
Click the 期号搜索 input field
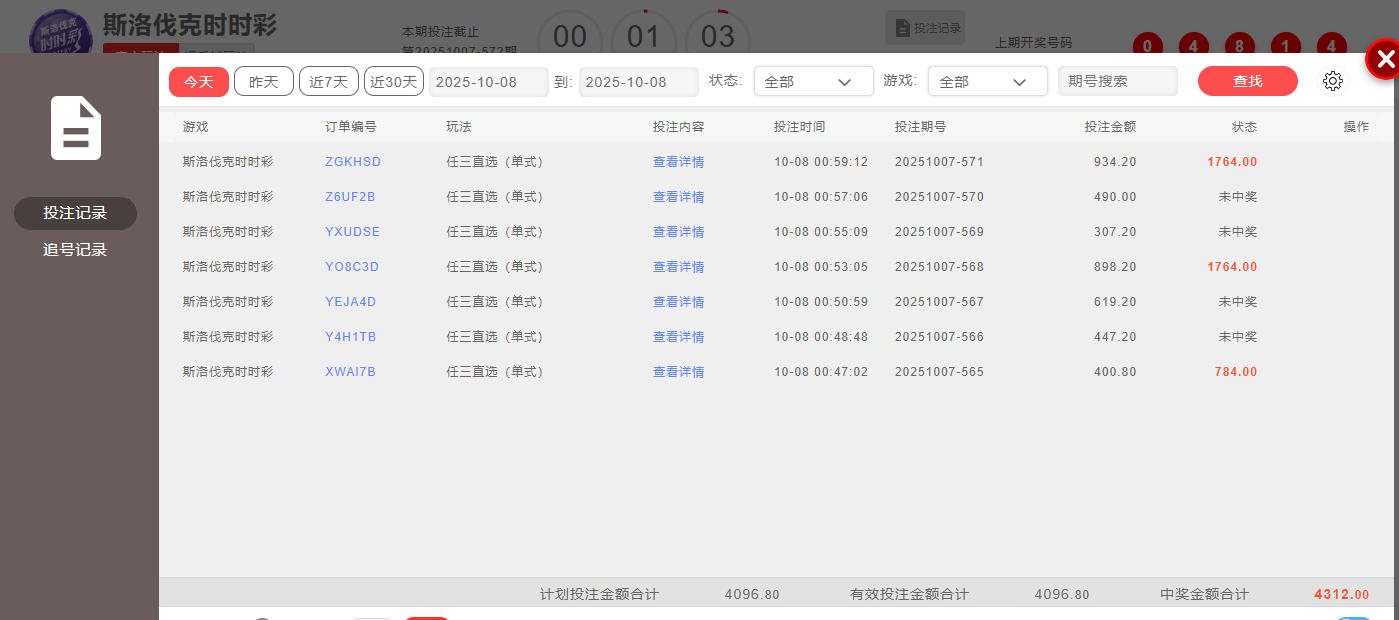point(1117,82)
